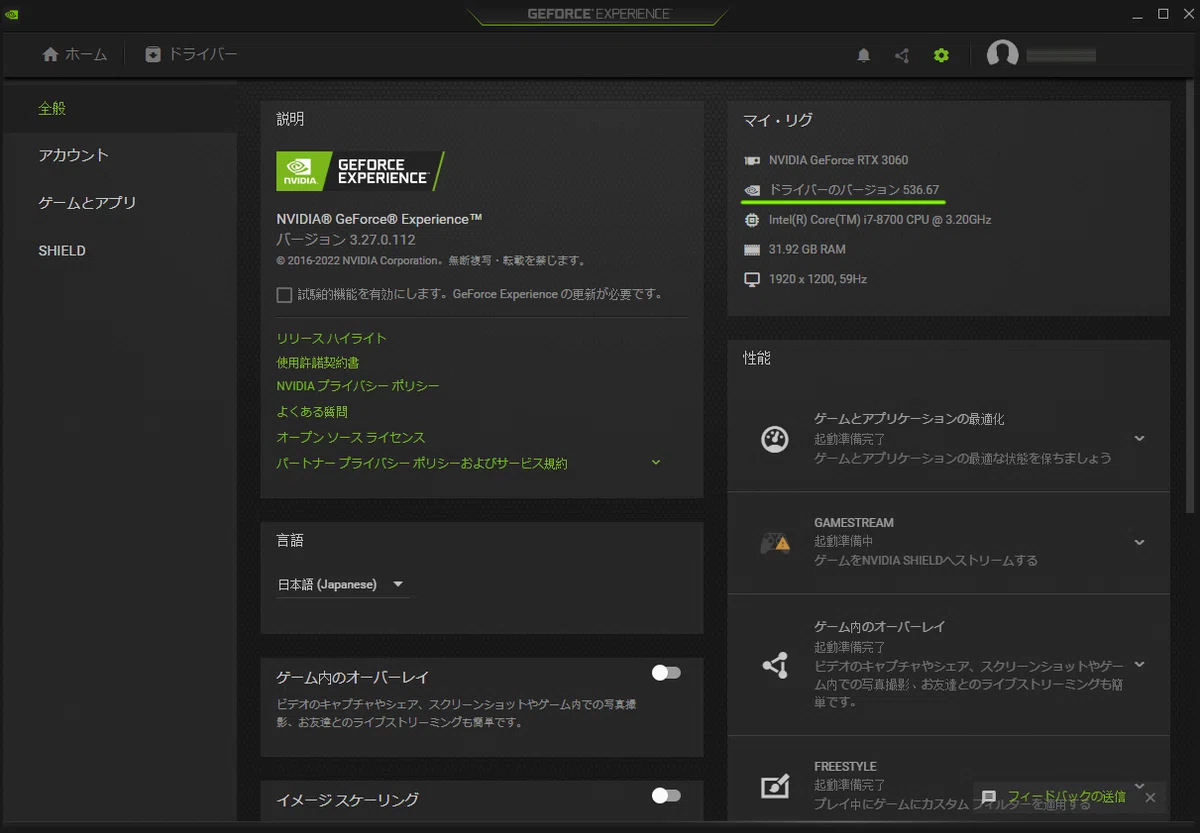The width and height of the screenshot is (1200, 833).
Task: Expand the GAMESTREAM section chevron
Action: pos(1139,542)
